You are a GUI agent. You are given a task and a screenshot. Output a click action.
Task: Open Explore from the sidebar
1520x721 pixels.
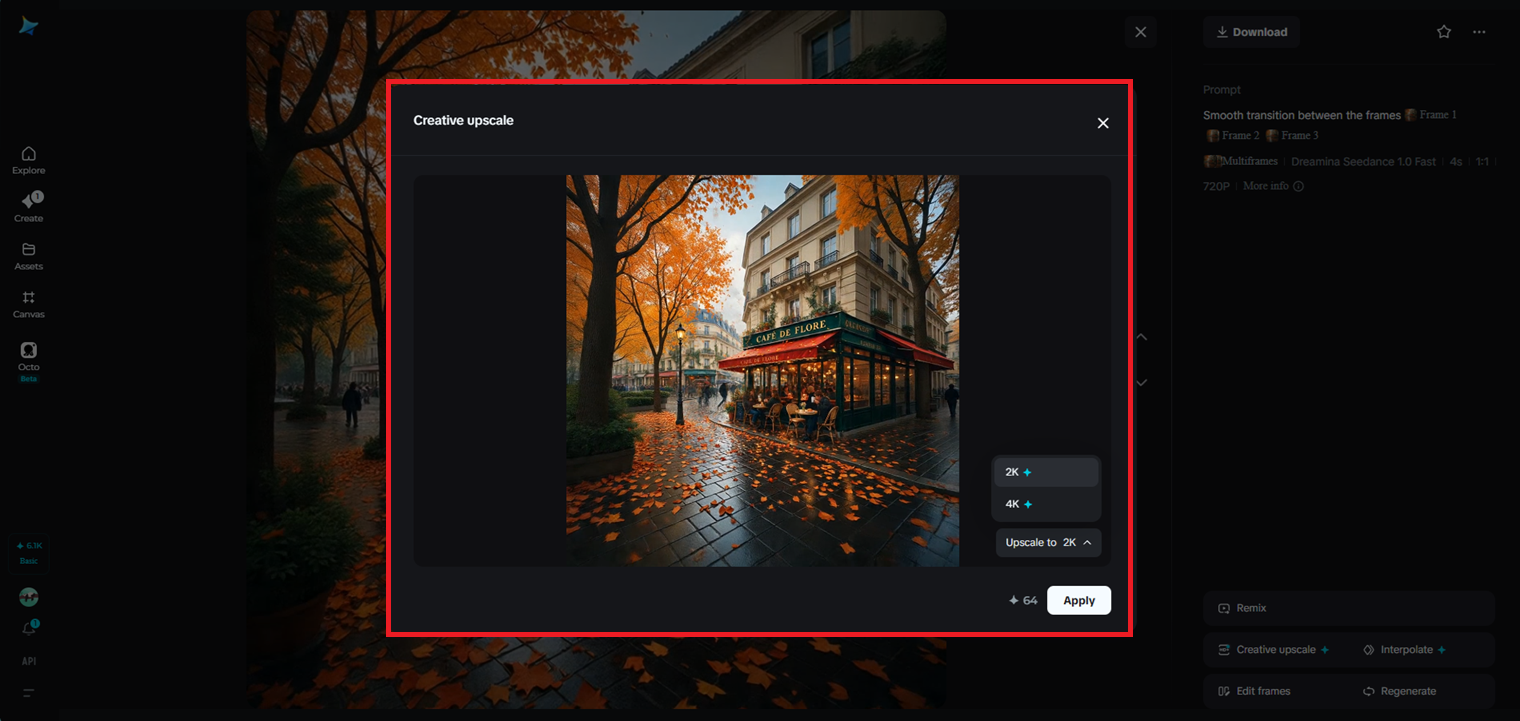29,160
